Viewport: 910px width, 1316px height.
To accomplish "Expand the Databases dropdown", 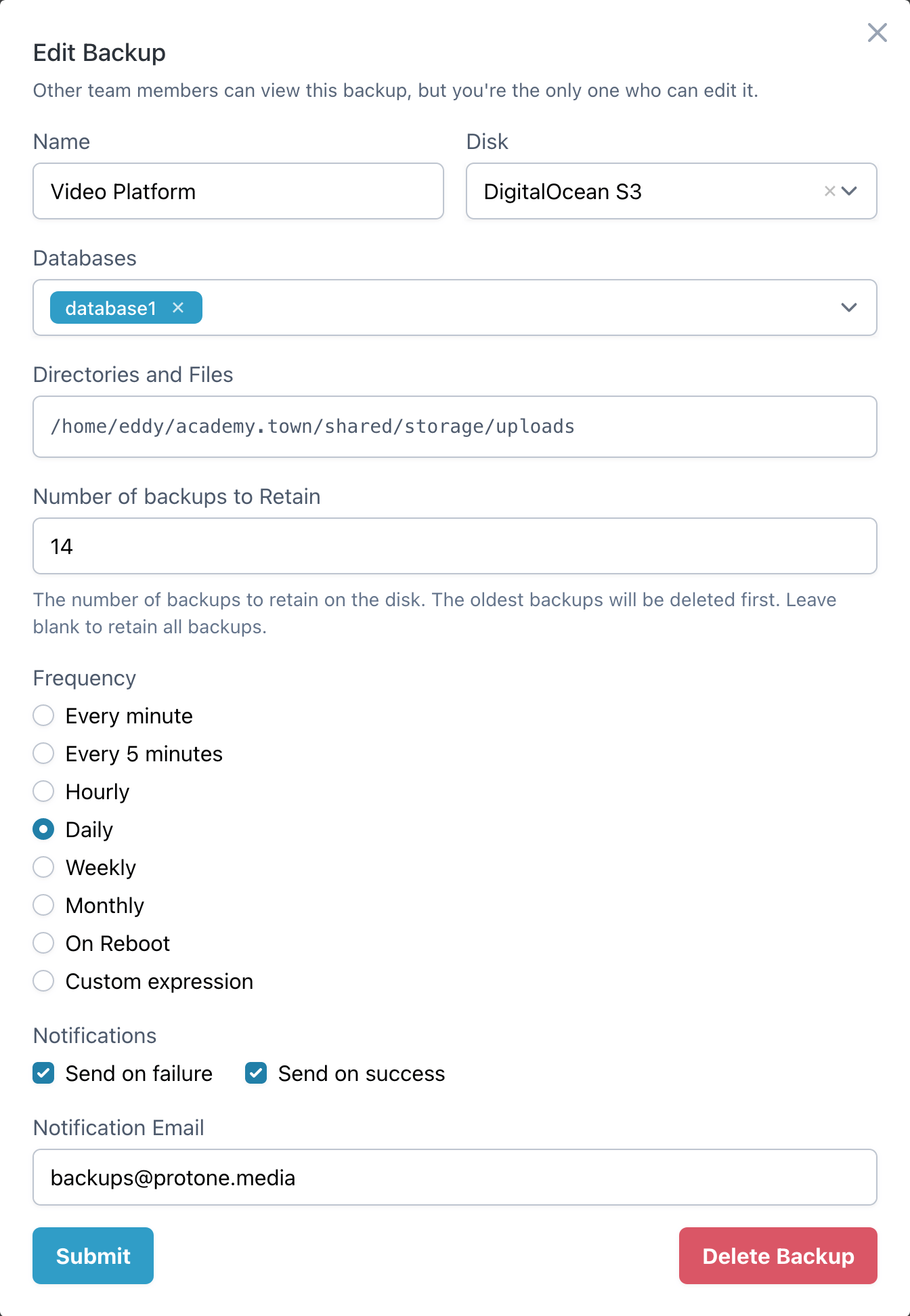I will click(x=848, y=308).
